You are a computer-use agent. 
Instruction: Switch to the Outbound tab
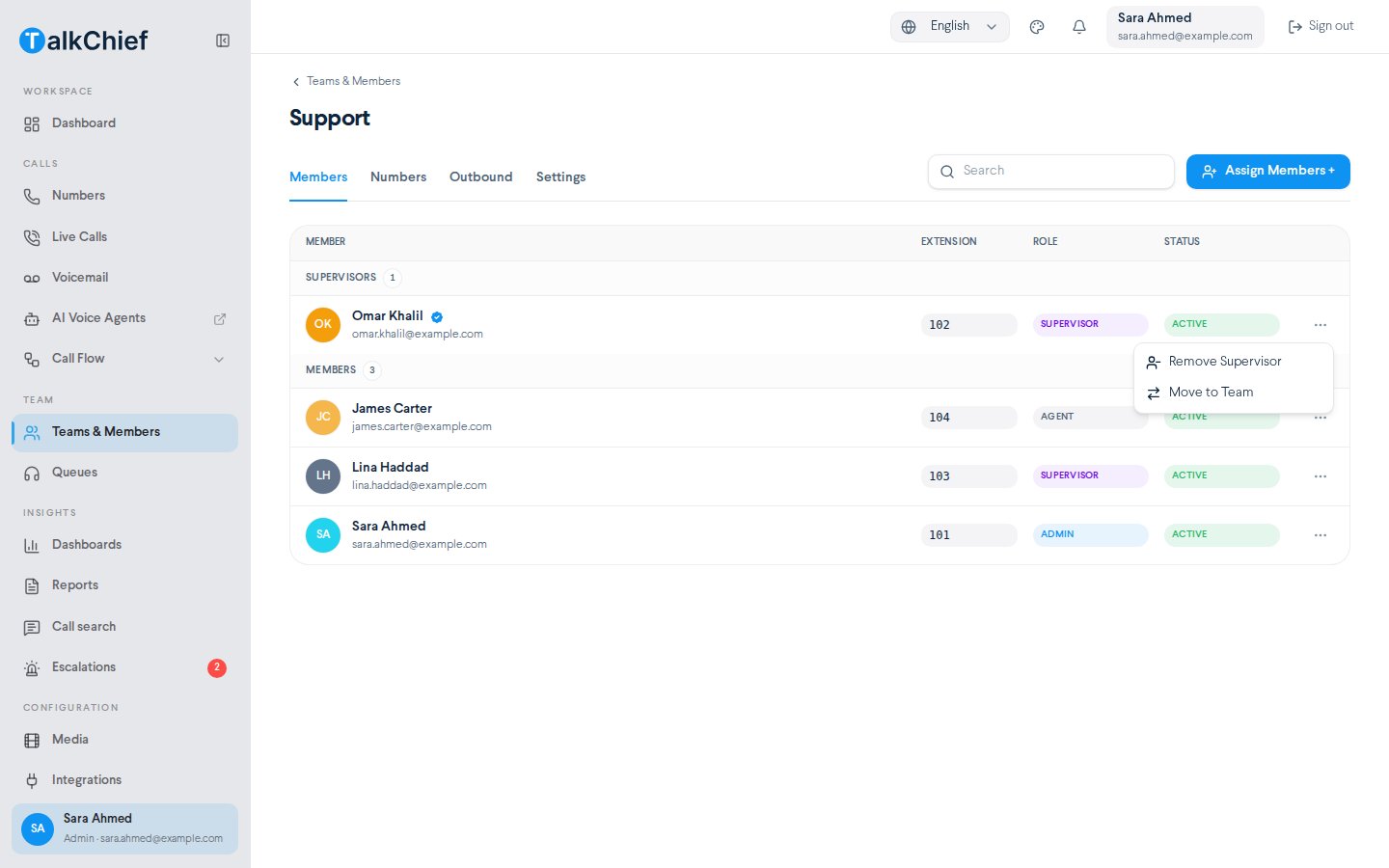pos(481,177)
